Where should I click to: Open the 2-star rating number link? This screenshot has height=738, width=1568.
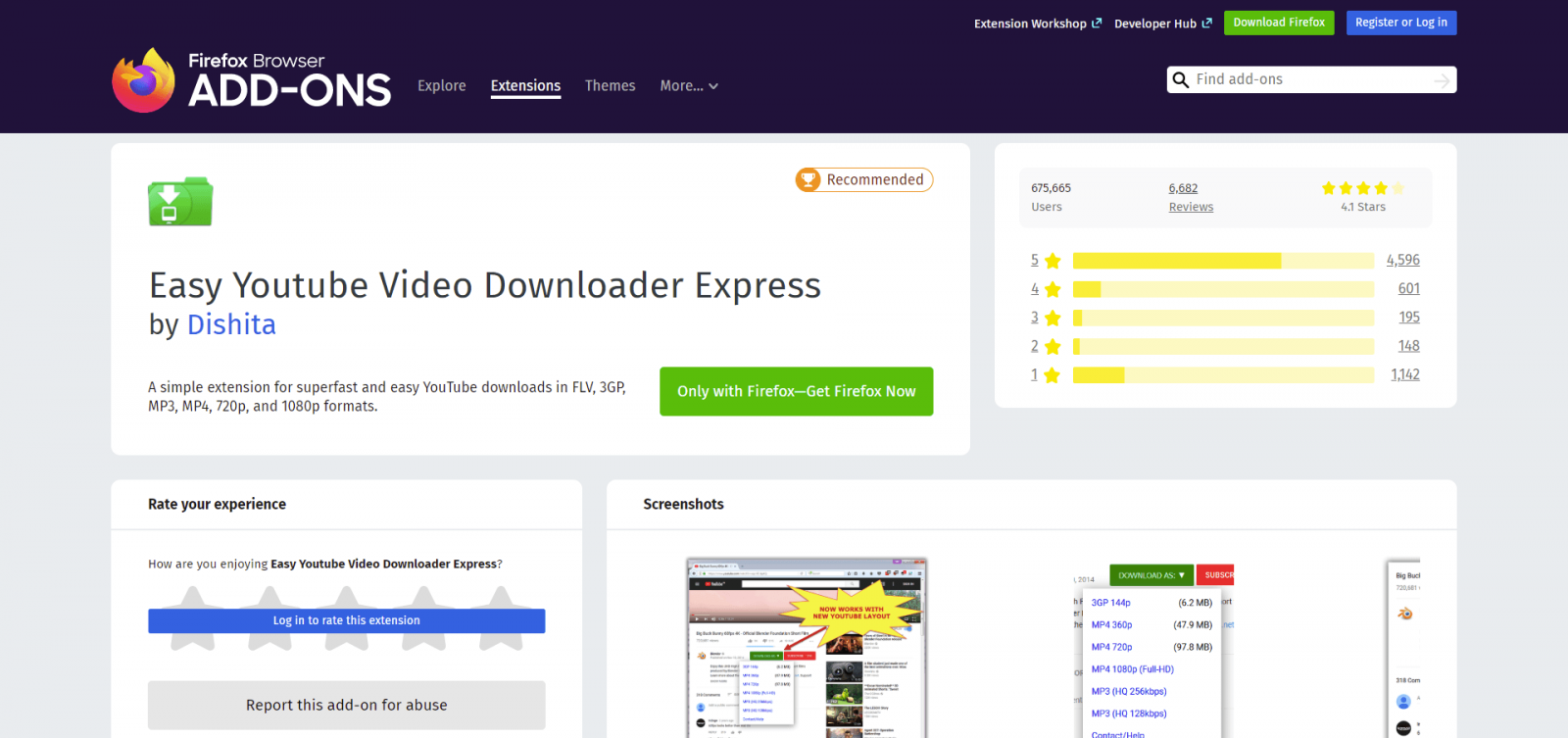[1035, 346]
